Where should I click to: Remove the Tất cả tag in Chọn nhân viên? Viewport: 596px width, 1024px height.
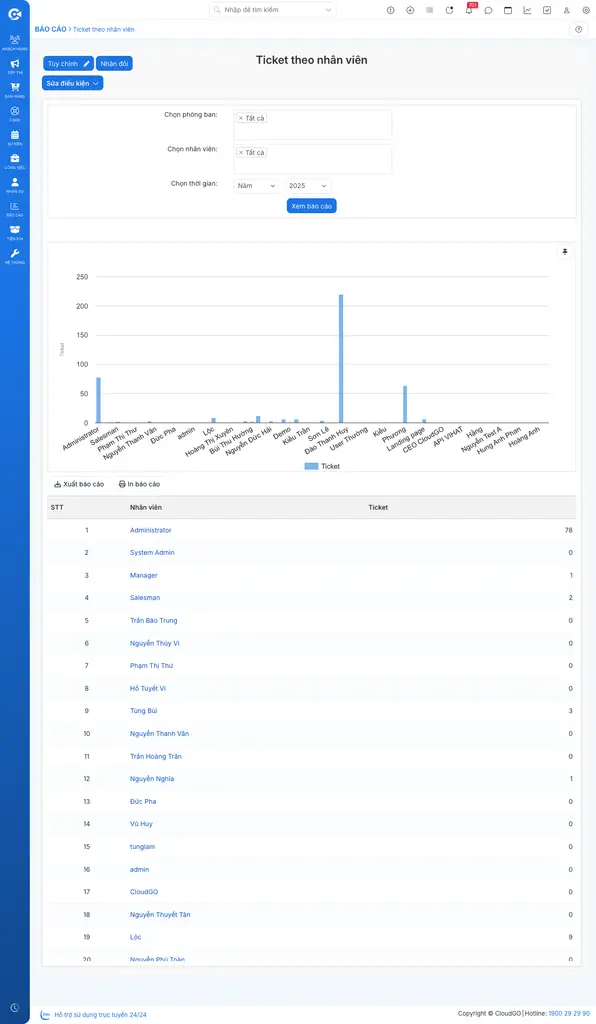[x=241, y=152]
